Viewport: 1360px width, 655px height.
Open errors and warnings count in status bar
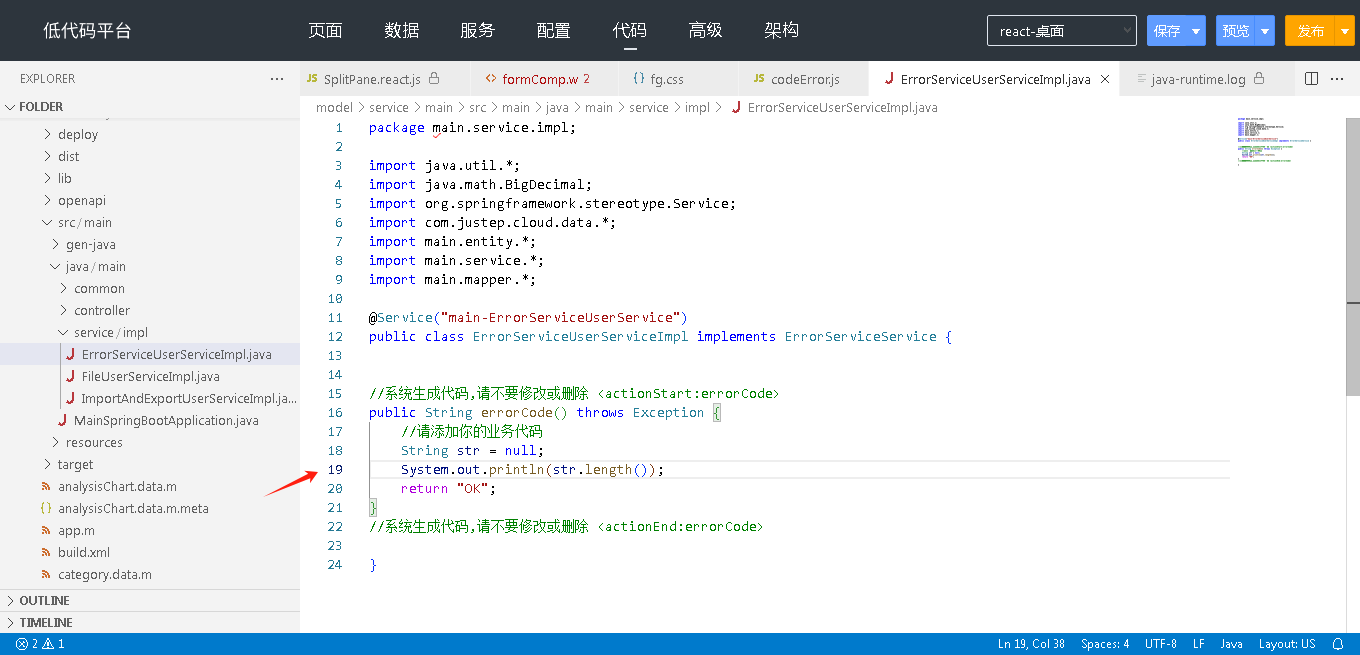point(40,644)
